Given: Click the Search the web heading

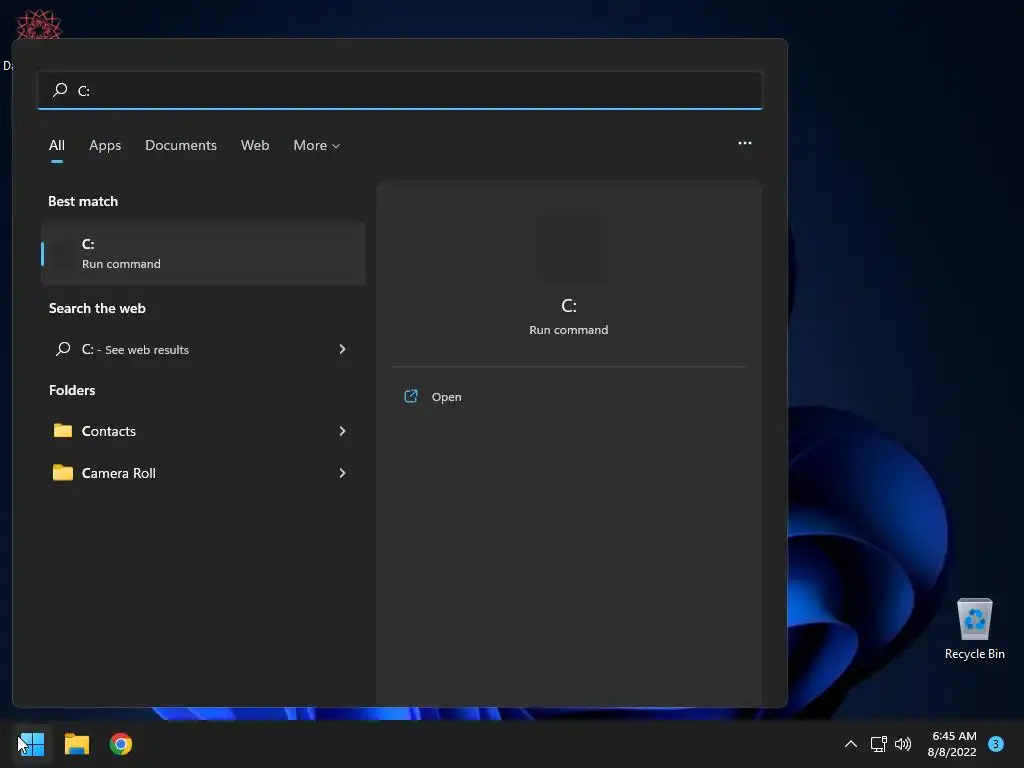Looking at the screenshot, I should click(x=97, y=308).
